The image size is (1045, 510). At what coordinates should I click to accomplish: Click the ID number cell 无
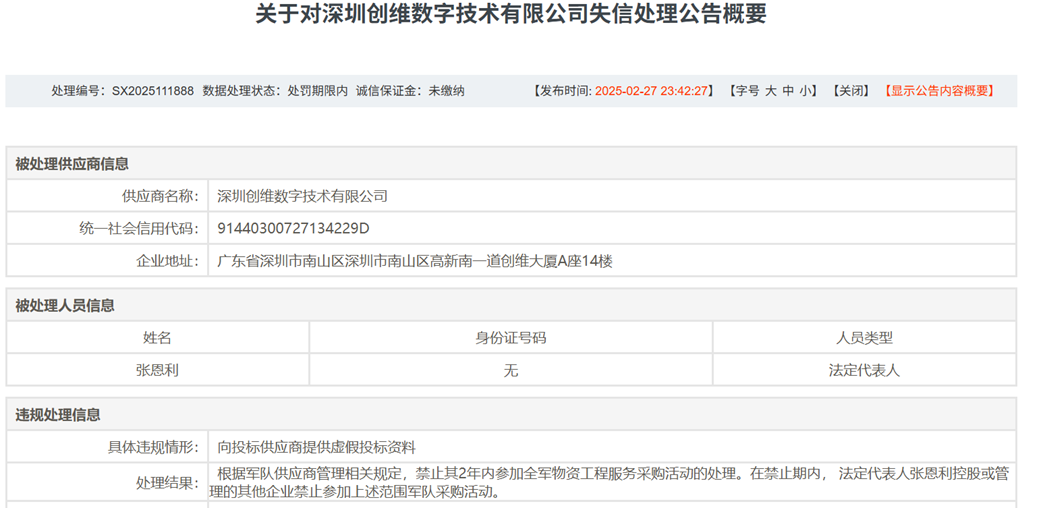coord(511,371)
